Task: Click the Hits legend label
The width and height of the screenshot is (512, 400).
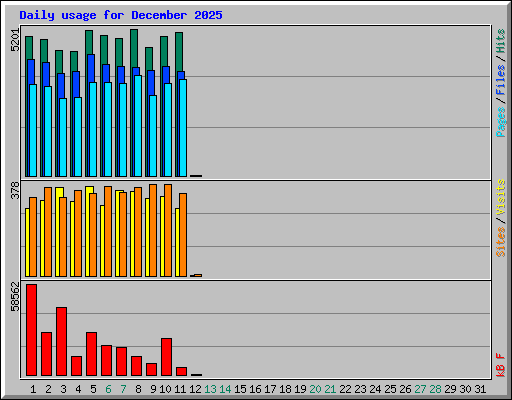Action: tap(500, 41)
